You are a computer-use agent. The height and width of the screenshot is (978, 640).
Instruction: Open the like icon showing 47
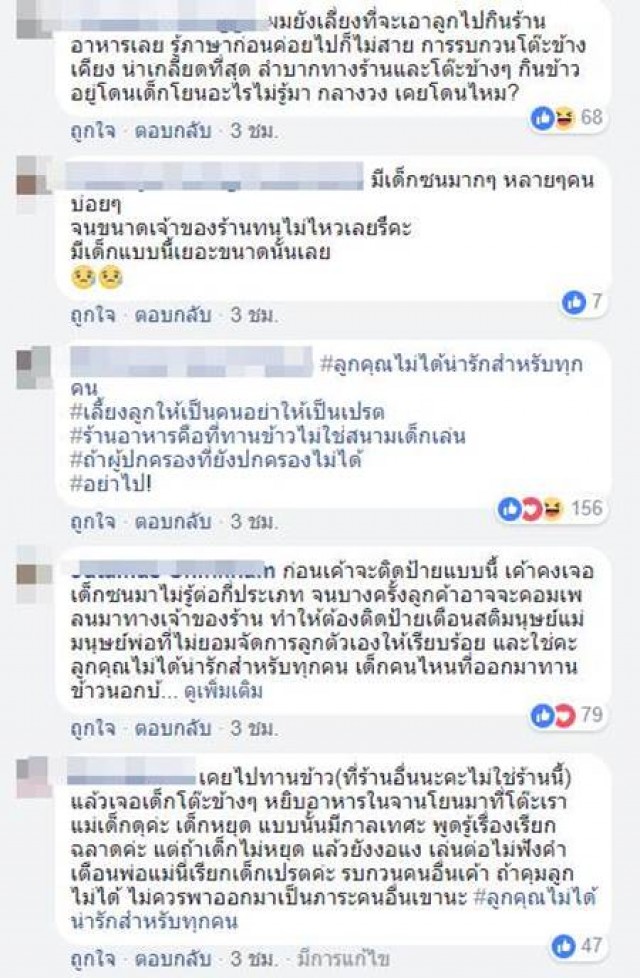pos(577,946)
